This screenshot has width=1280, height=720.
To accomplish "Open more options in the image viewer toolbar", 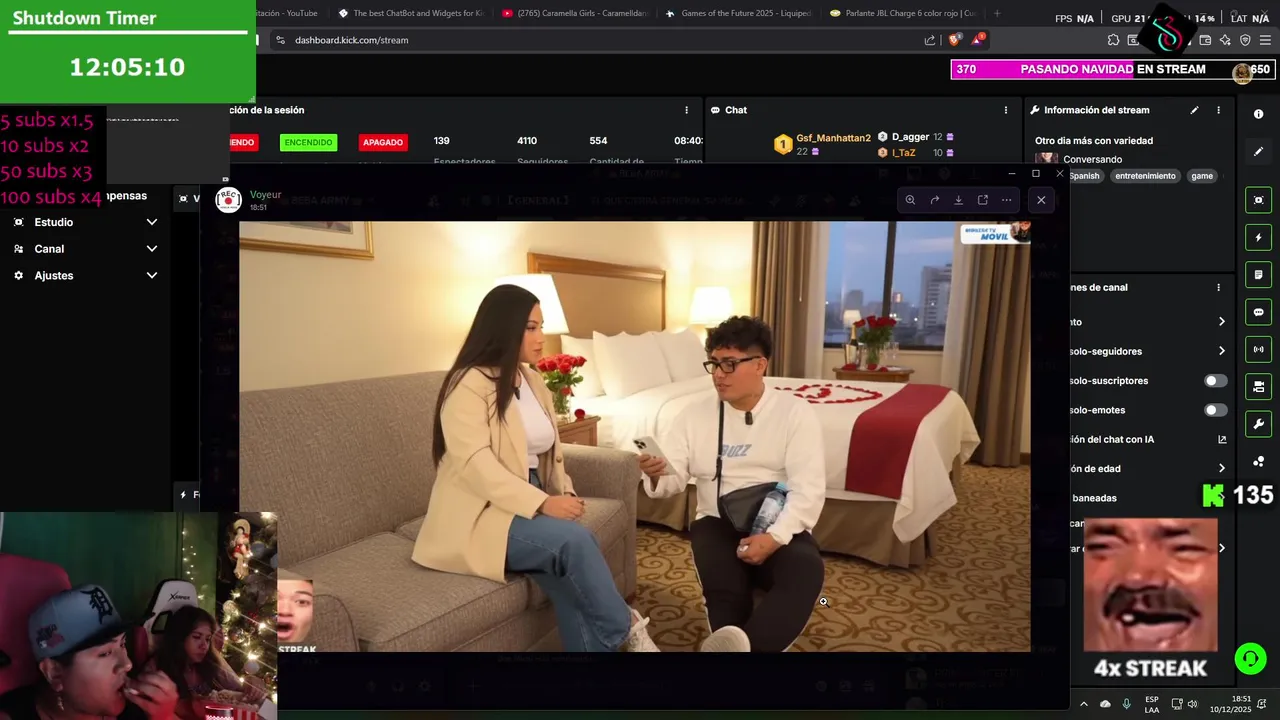I will (x=1006, y=200).
